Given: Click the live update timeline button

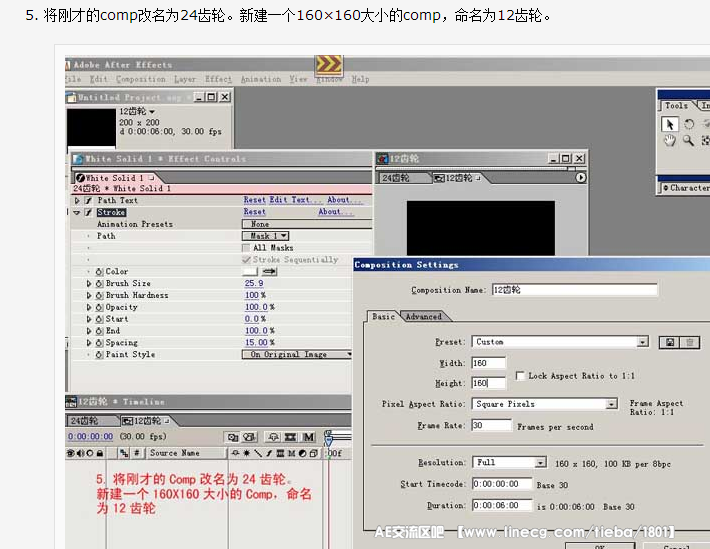Looking at the screenshot, I should coord(233,437).
